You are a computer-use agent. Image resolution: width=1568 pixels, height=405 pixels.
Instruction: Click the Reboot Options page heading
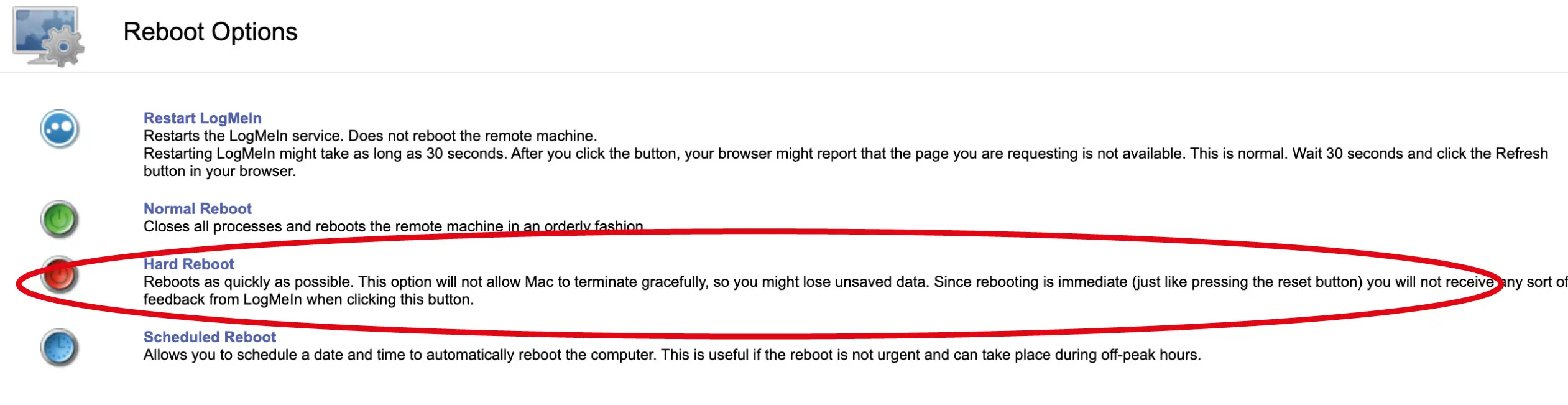tap(210, 32)
